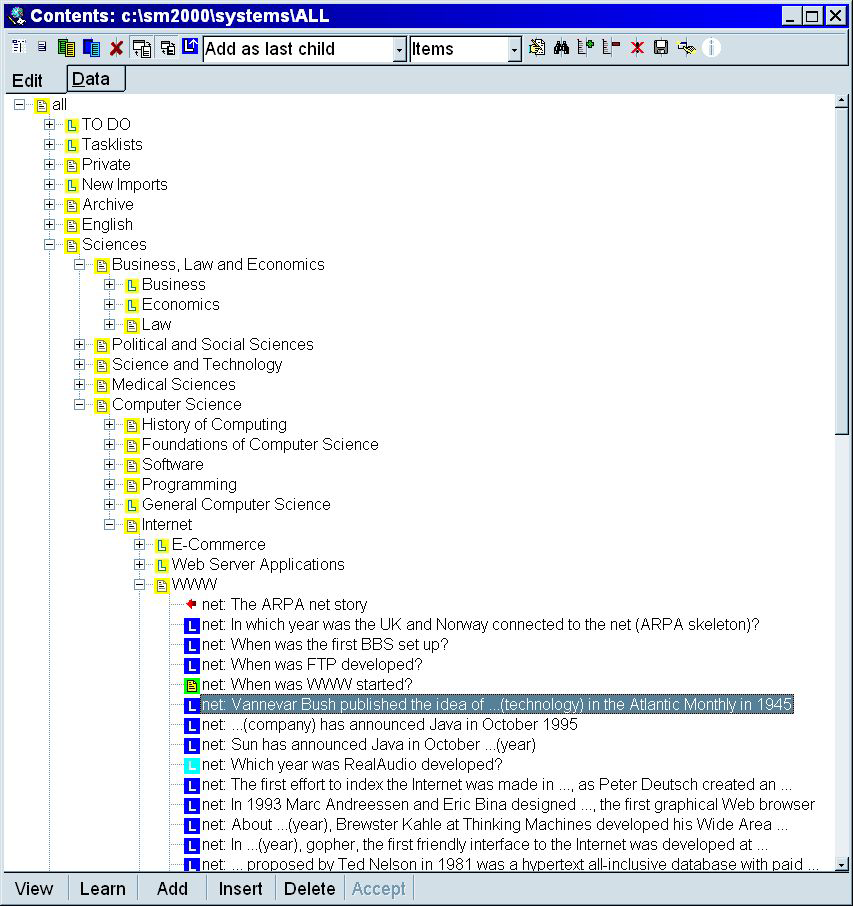Image resolution: width=853 pixels, height=906 pixels.
Task: Click the blue up-arrow promote icon
Action: point(190,47)
